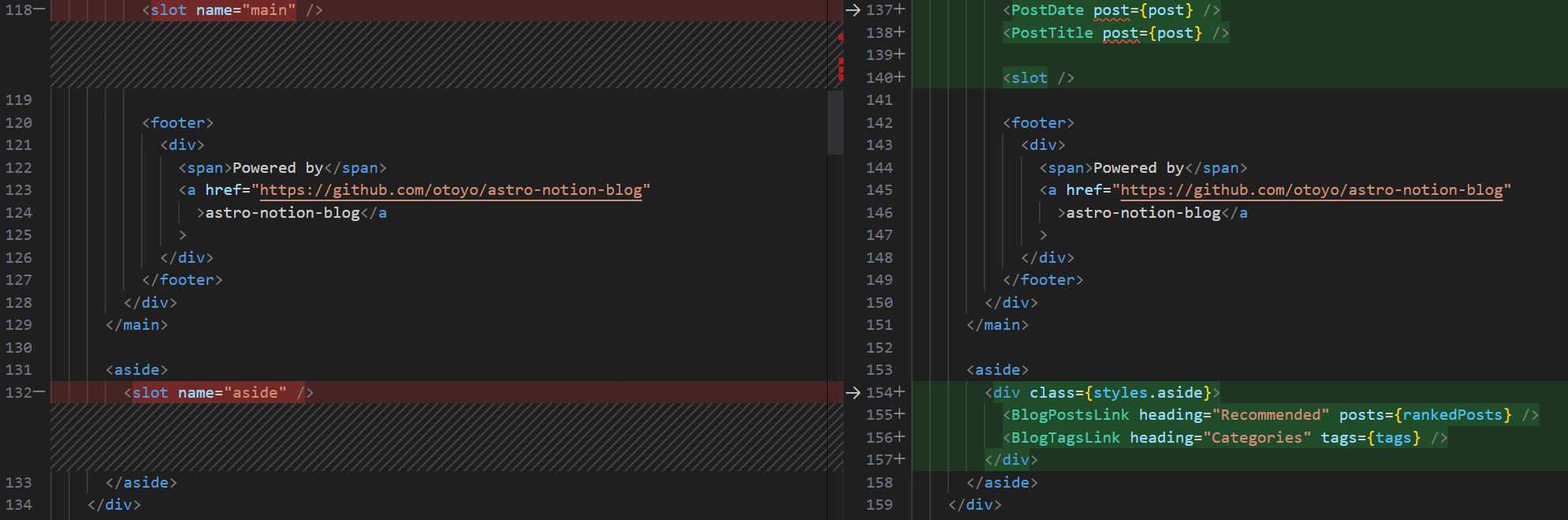Click the red markers in the overview ruler

pos(841,67)
